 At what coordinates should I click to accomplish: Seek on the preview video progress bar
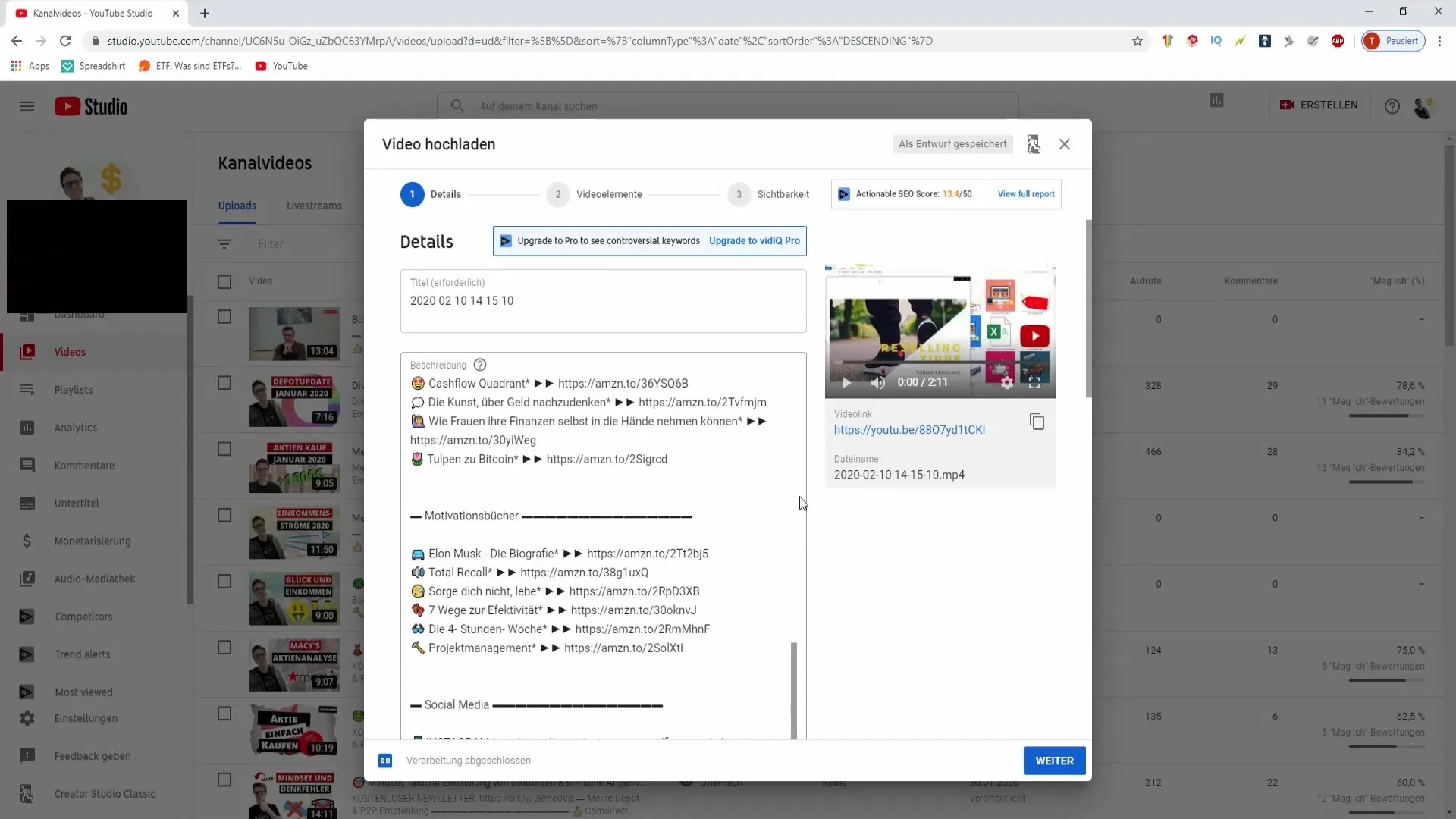coord(940,363)
